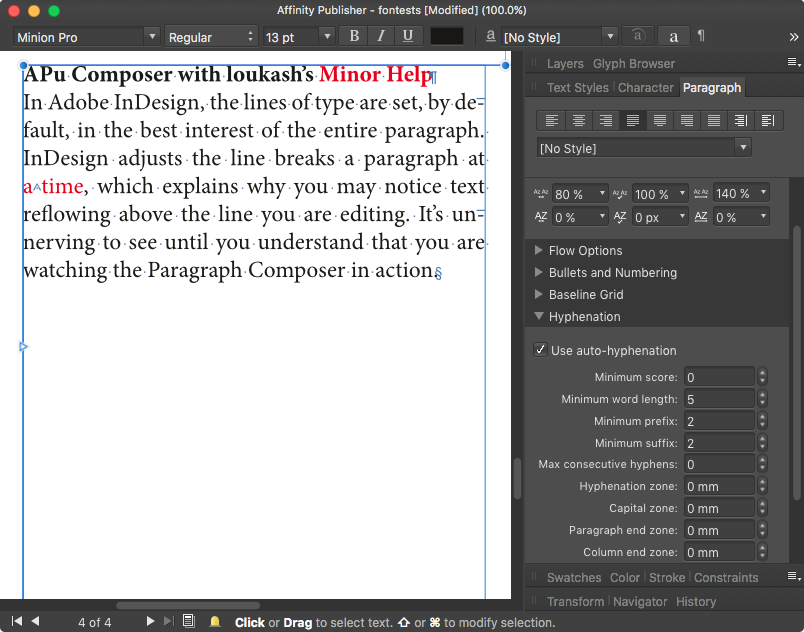Screen dimensions: 804x632
Task: Align paragraph left
Action: point(552,121)
